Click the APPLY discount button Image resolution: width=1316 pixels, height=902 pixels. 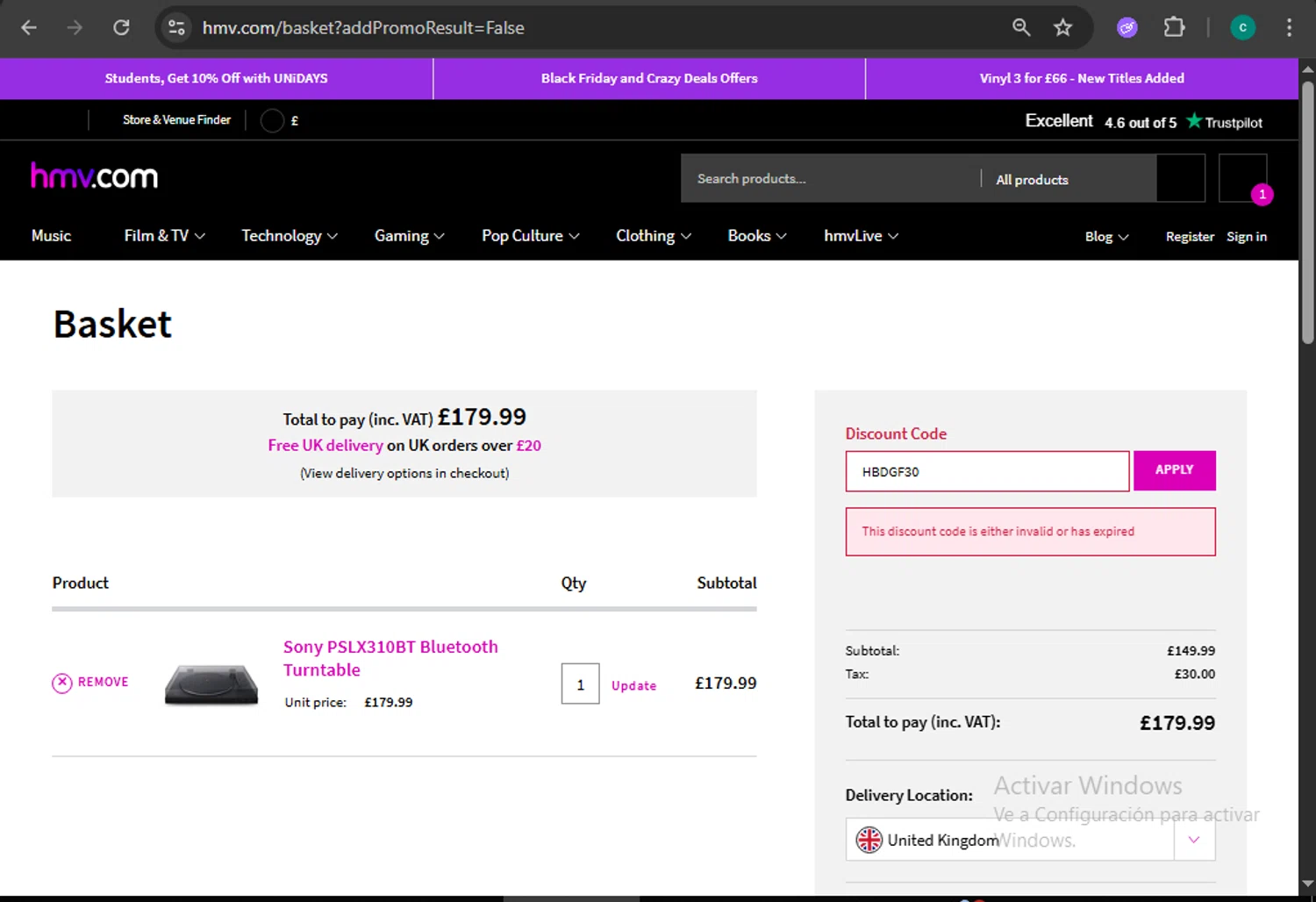(1174, 470)
